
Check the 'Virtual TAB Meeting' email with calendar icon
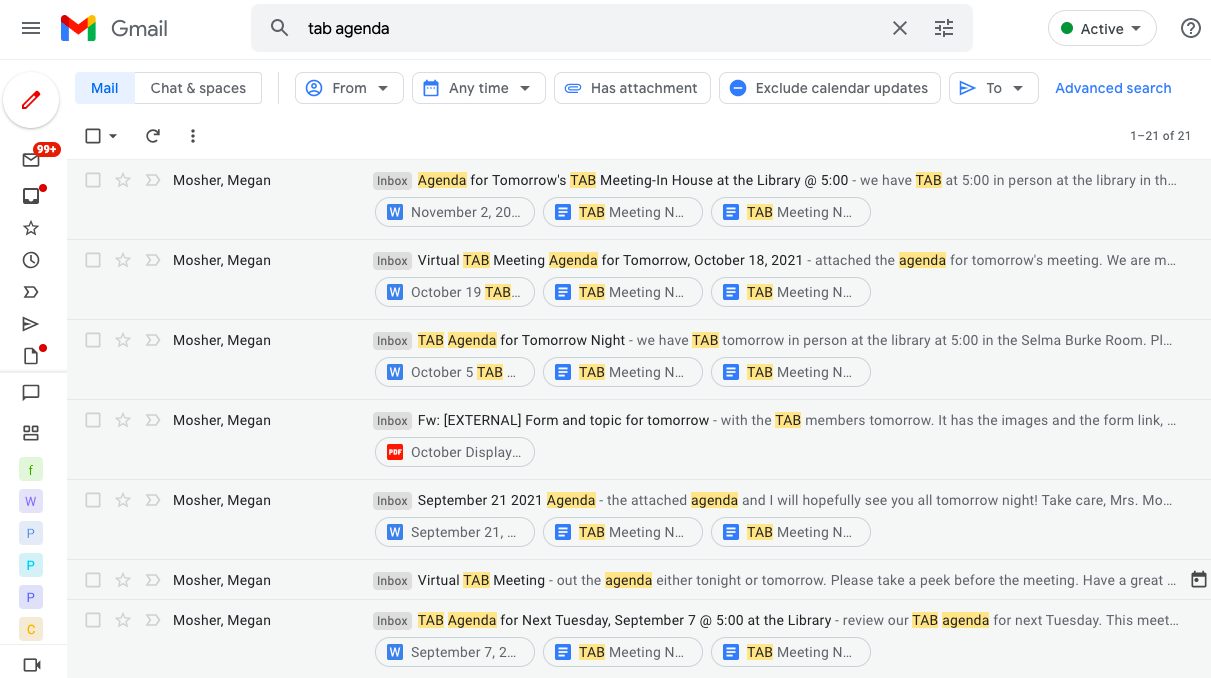93,580
